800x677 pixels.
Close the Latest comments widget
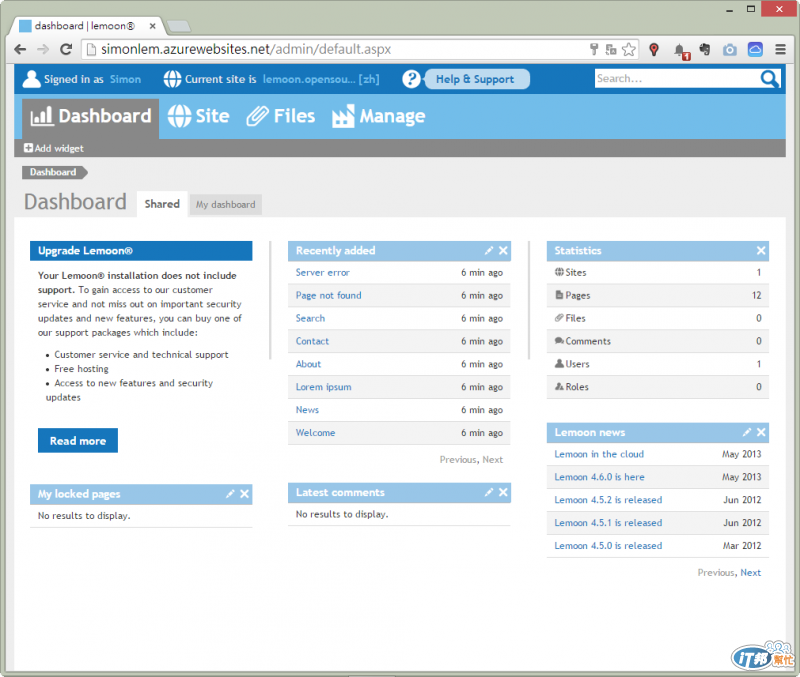[x=503, y=492]
